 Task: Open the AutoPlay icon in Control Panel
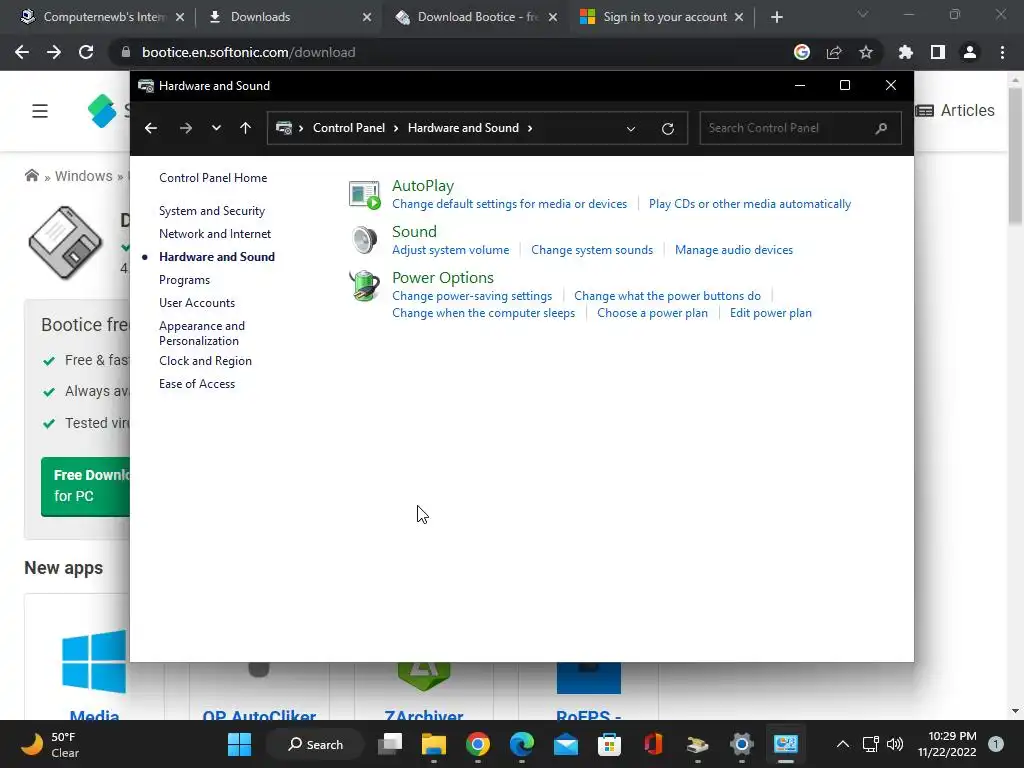coord(364,195)
